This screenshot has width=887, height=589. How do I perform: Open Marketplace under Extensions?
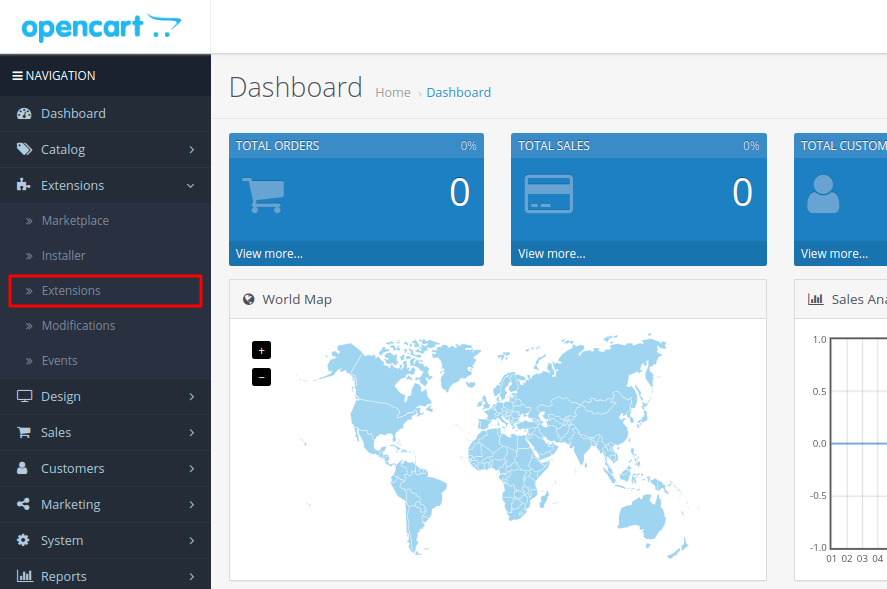105,221
